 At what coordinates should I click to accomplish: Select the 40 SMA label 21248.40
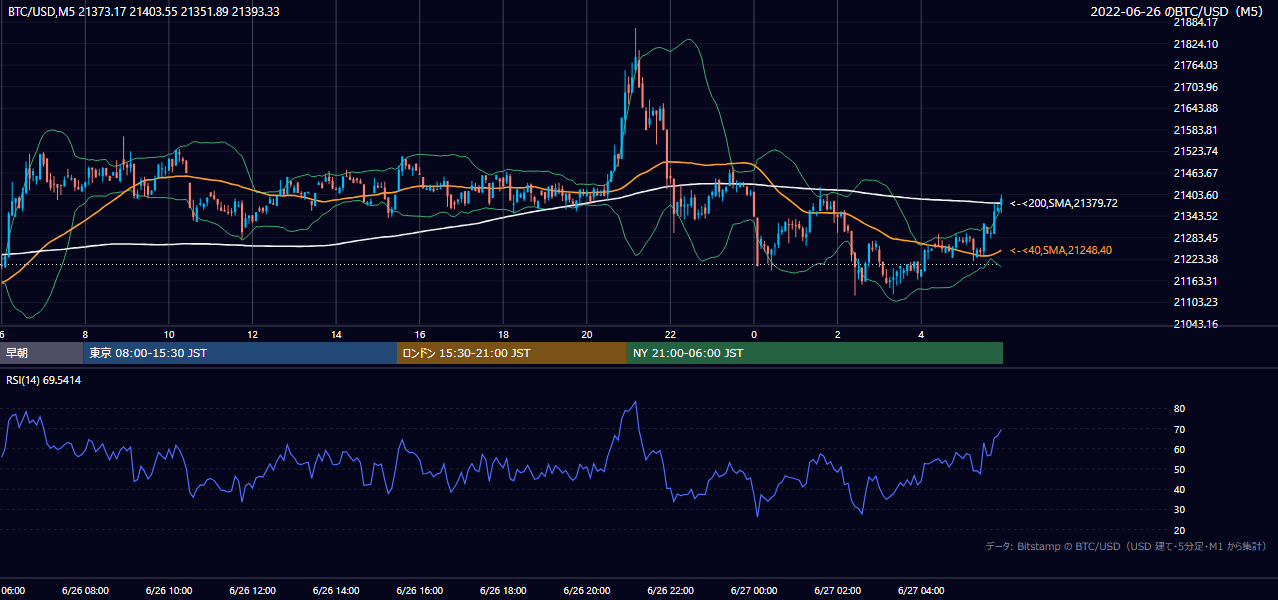click(1060, 250)
